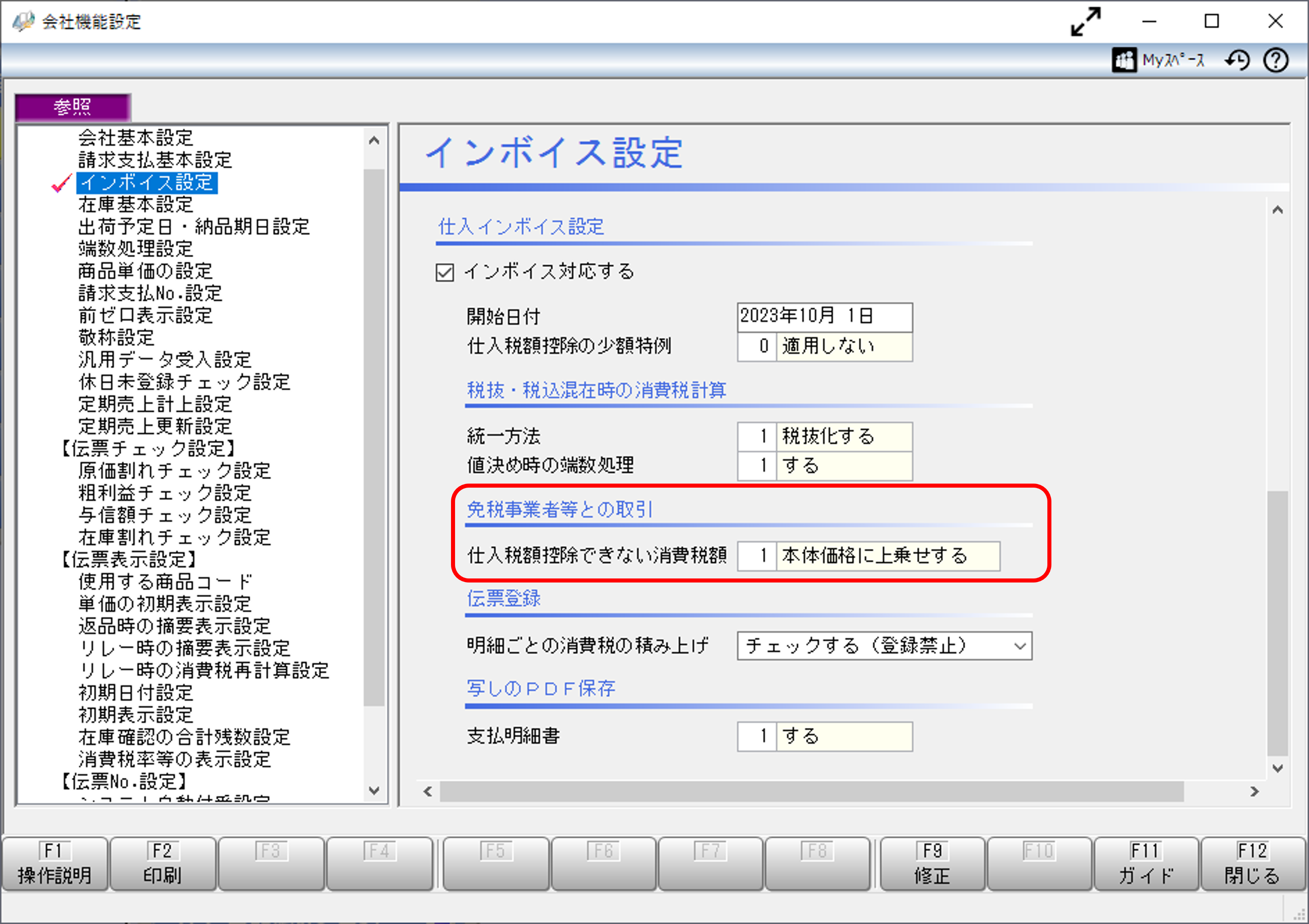This screenshot has height=924, width=1309.
Task: Select リレー時の摘要表示設定 item
Action: click(184, 649)
